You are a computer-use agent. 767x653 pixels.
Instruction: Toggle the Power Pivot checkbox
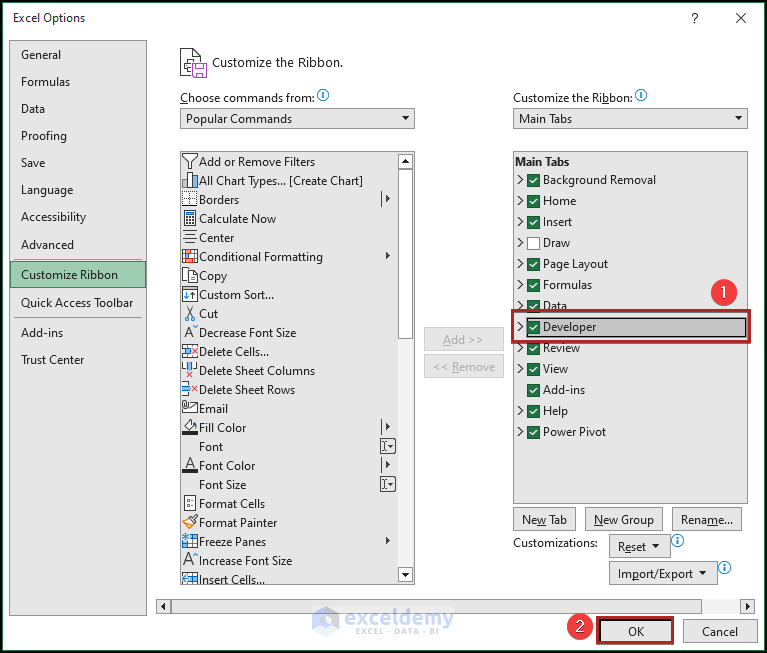point(533,432)
